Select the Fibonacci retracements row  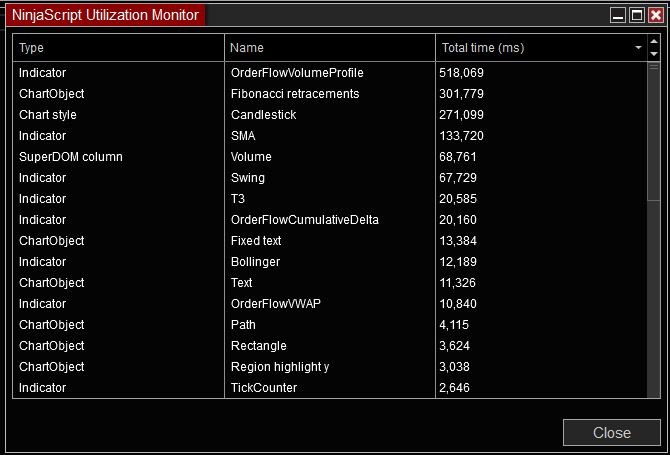pyautogui.click(x=295, y=94)
